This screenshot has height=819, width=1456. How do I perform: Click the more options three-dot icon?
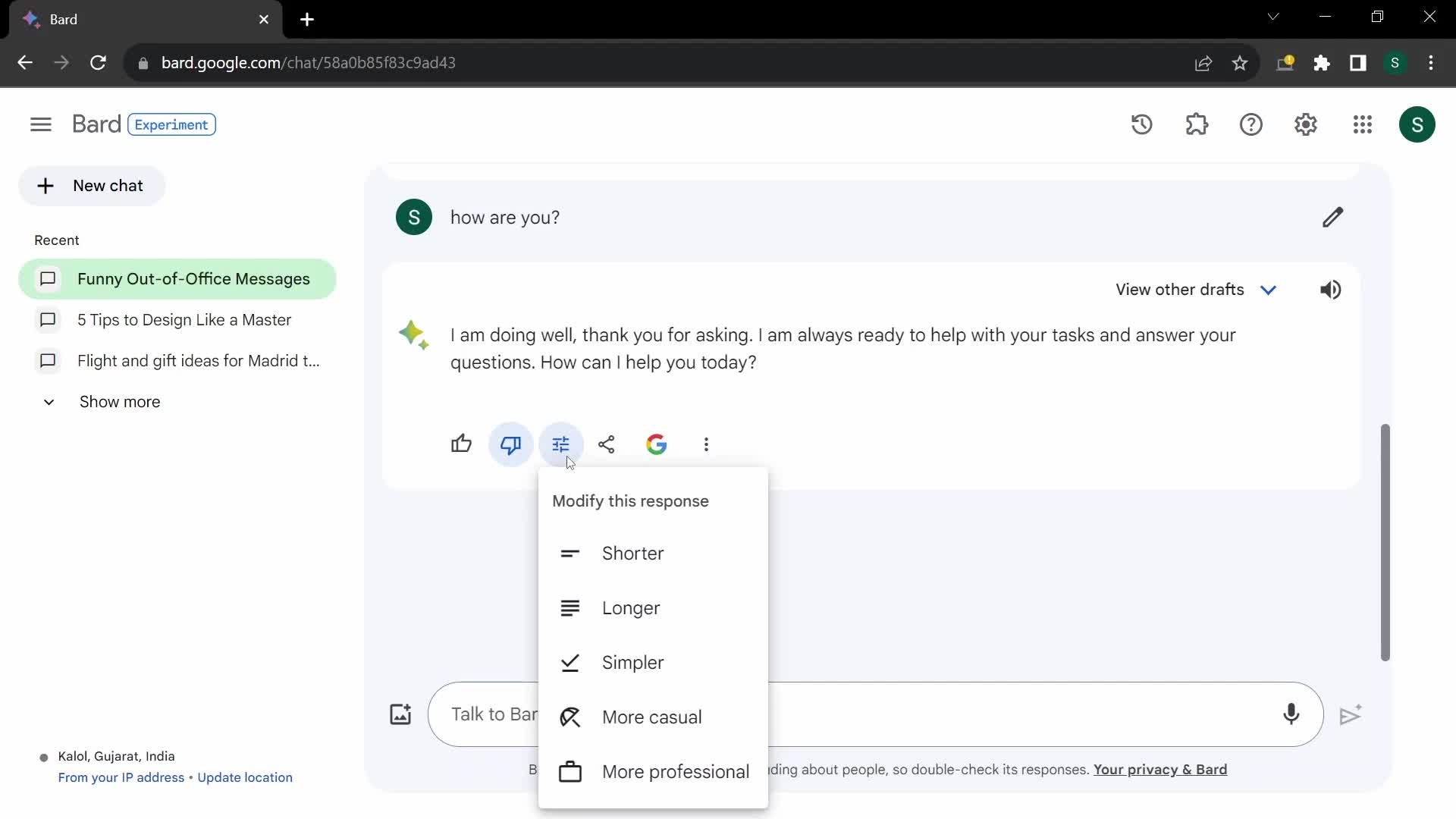coord(707,444)
